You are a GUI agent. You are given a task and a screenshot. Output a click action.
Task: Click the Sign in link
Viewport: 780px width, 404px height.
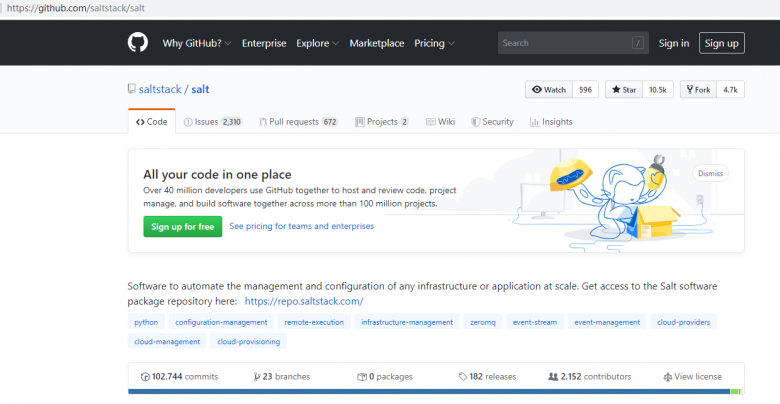(674, 43)
